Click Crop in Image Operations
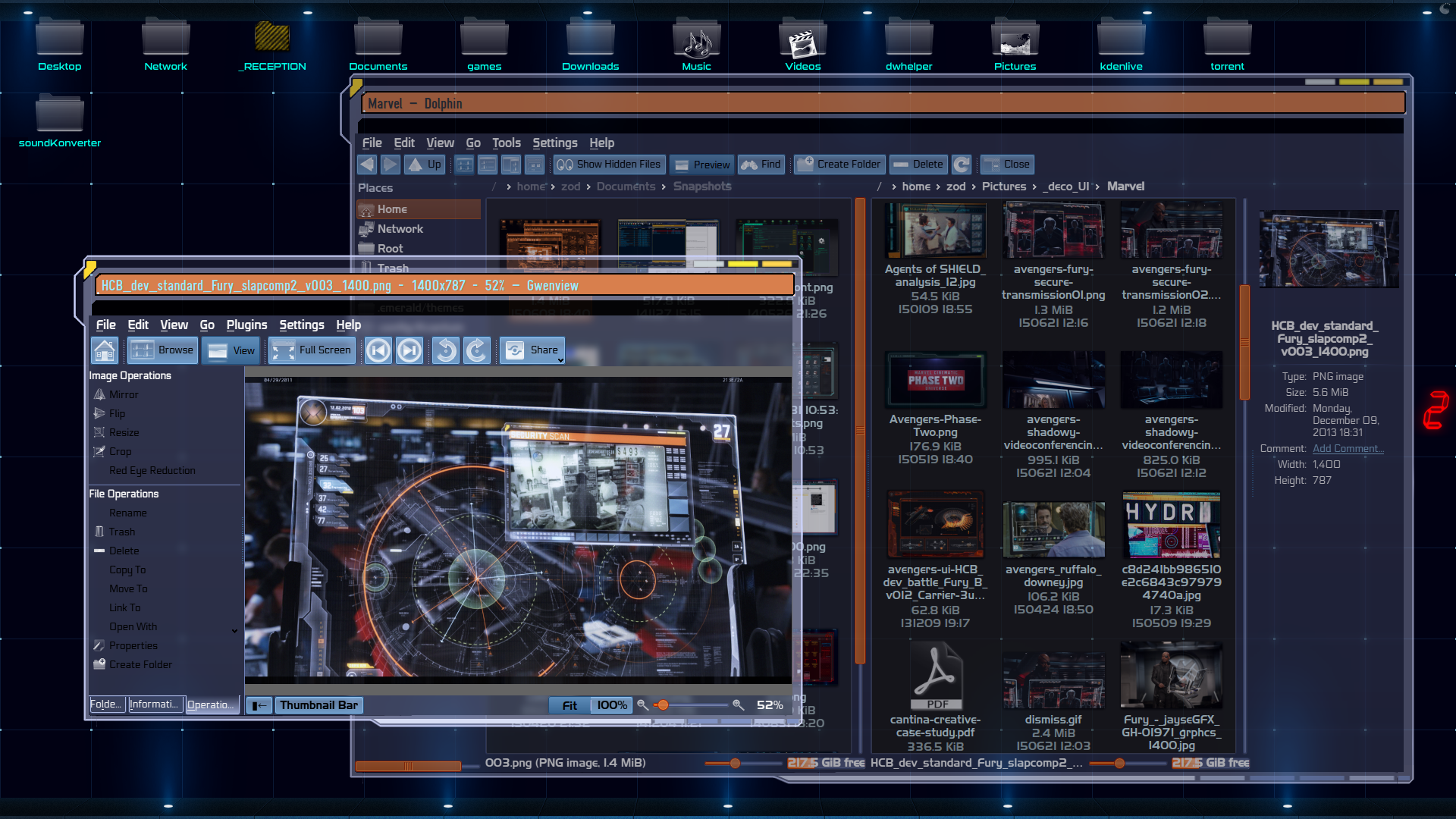Screen dimensions: 1456x819 click(x=120, y=452)
